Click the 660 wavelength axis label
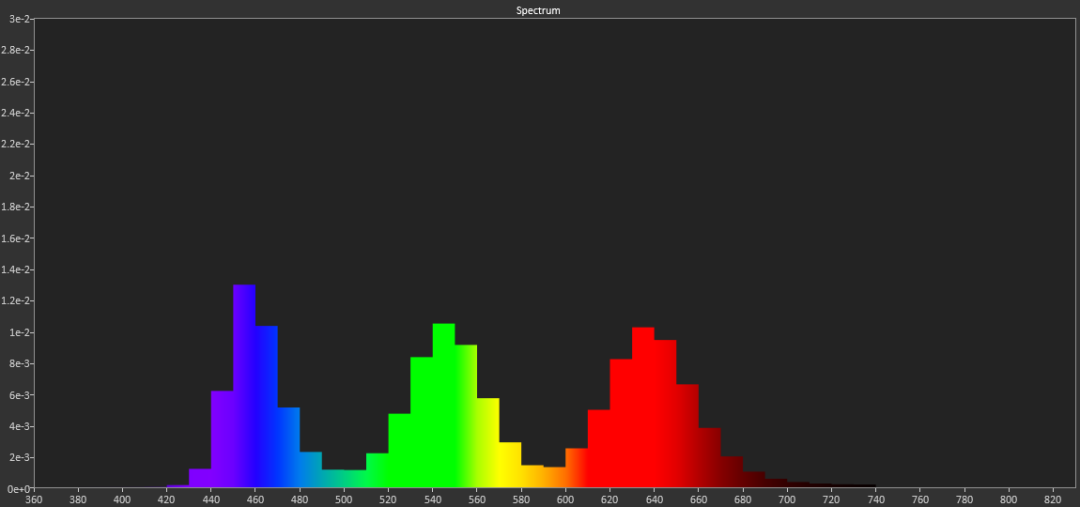This screenshot has height=507, width=1080. [698, 499]
